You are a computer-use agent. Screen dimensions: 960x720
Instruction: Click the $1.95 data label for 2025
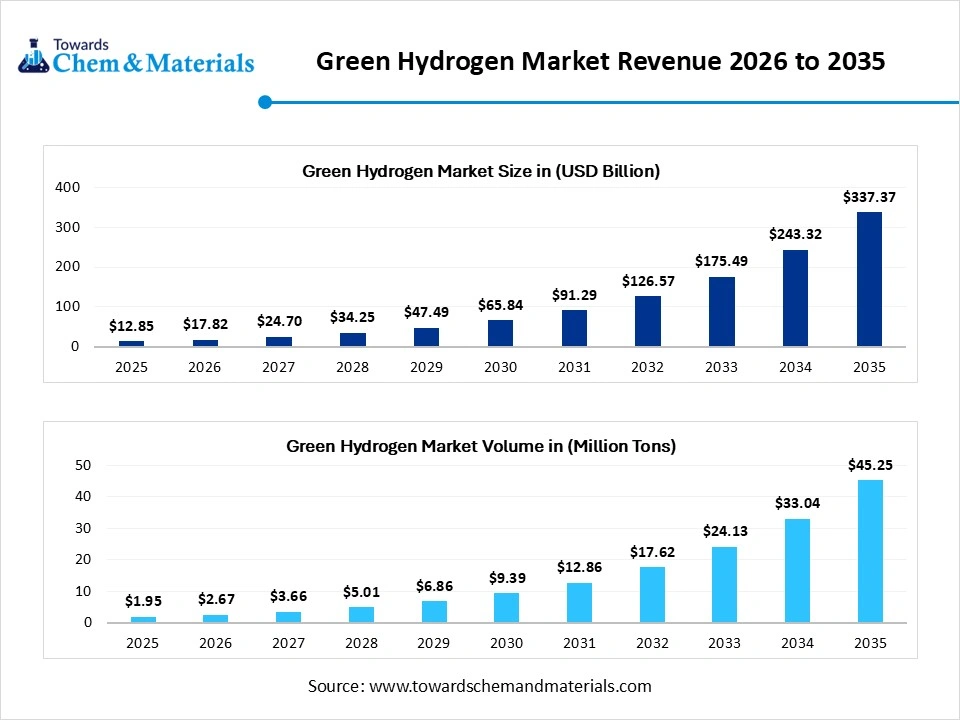click(x=143, y=601)
